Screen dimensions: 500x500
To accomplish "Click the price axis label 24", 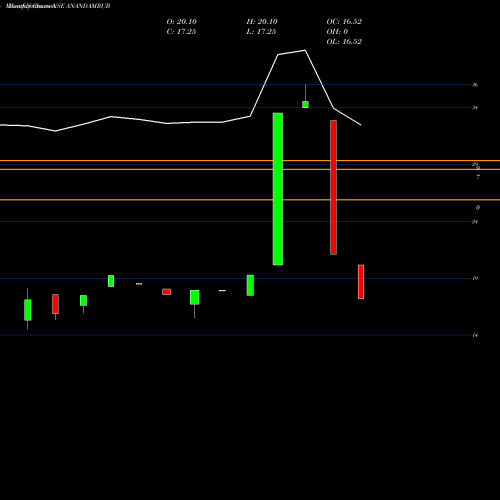I will pyautogui.click(x=475, y=221).
